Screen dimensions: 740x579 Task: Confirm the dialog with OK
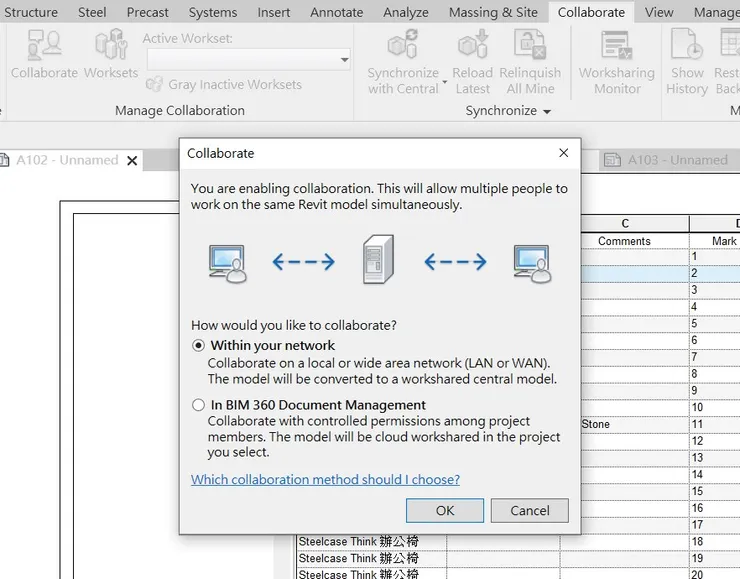tap(445, 511)
